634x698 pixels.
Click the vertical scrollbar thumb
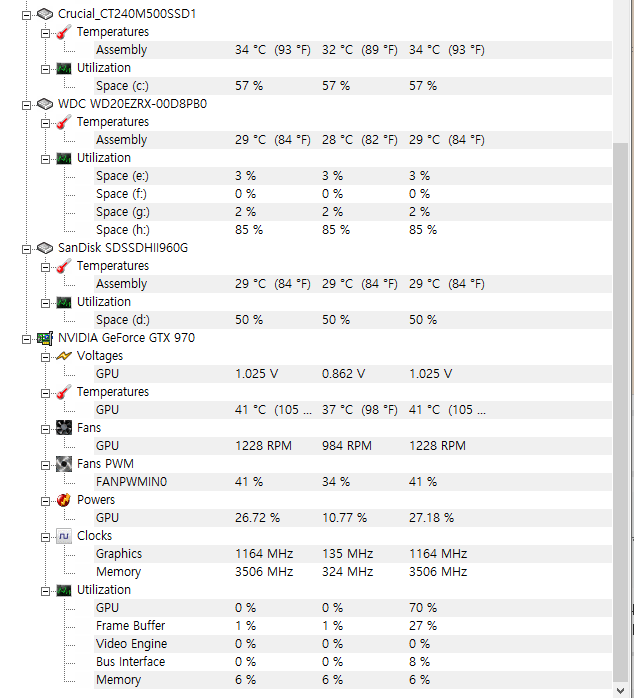click(x=621, y=400)
